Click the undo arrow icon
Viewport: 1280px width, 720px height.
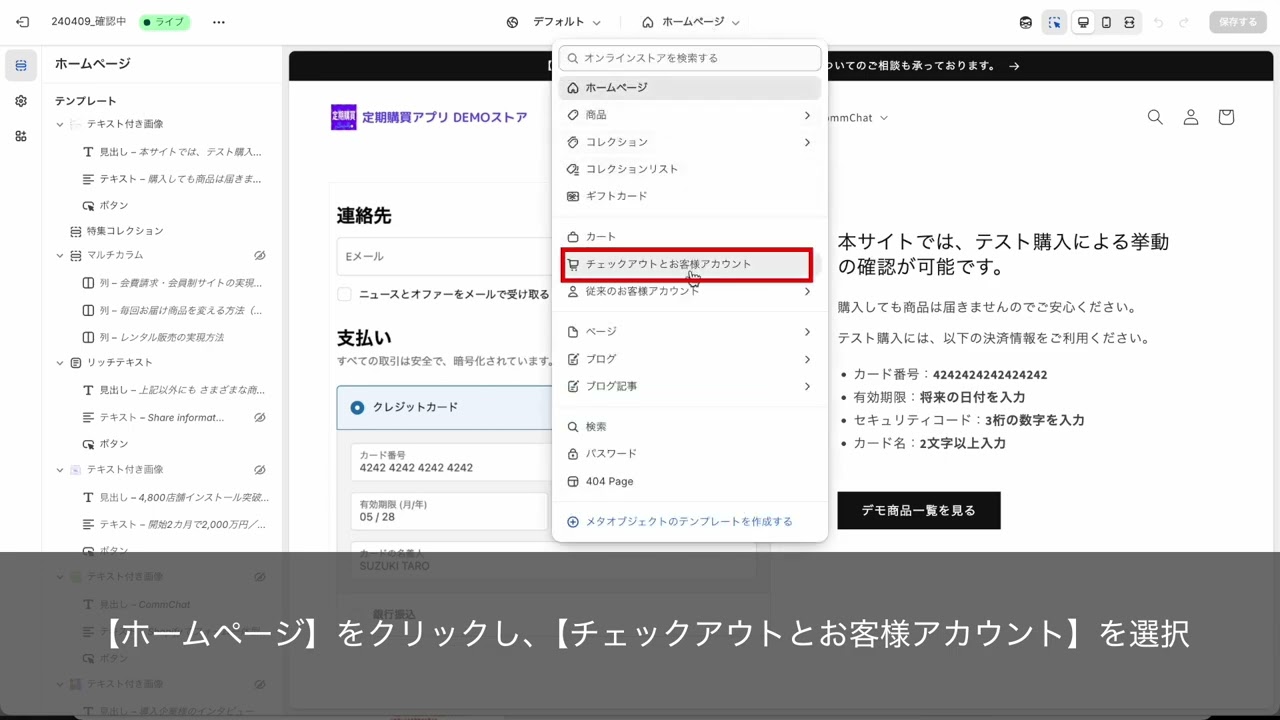coord(1159,22)
